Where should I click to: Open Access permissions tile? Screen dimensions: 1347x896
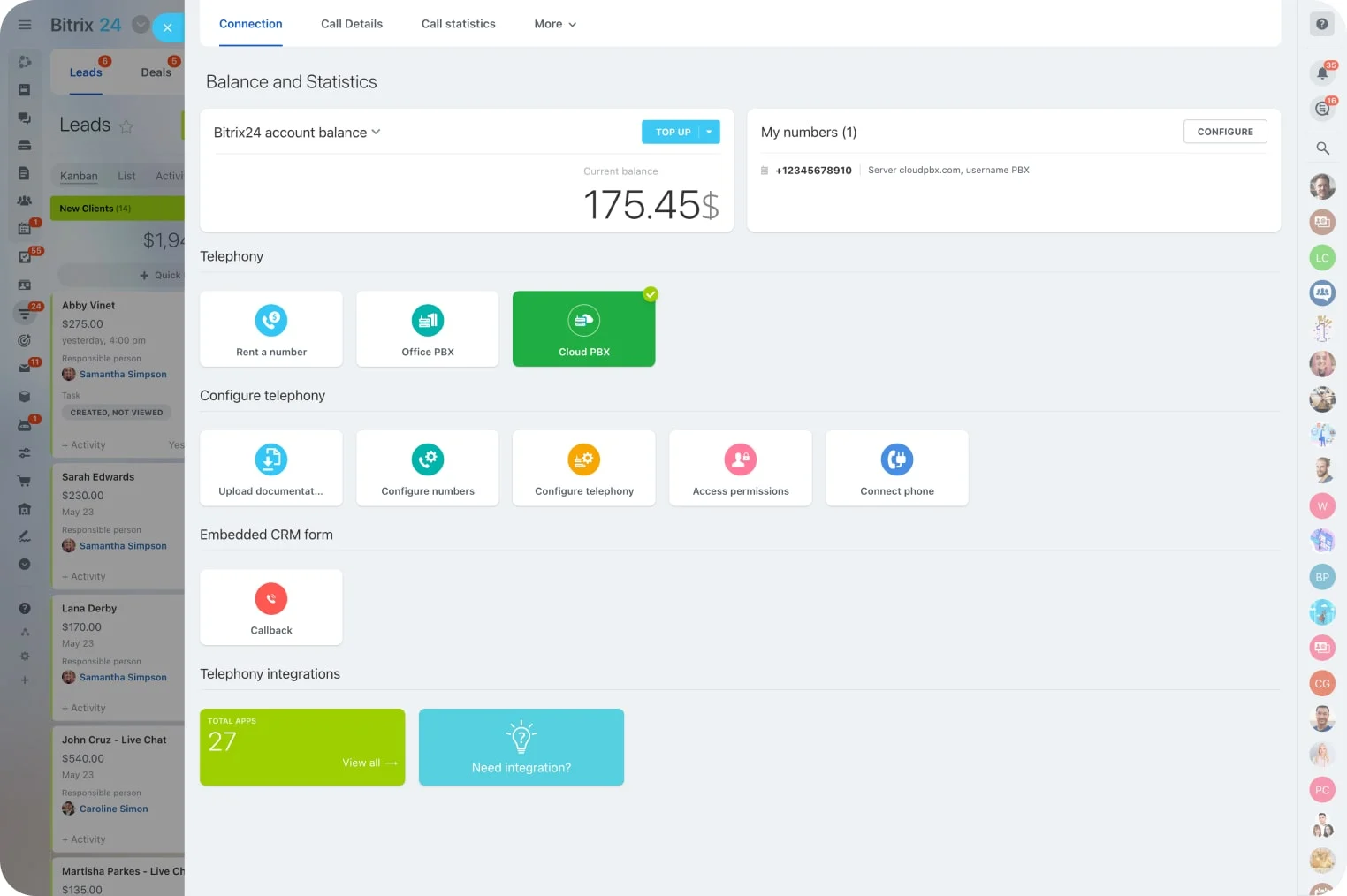tap(741, 468)
